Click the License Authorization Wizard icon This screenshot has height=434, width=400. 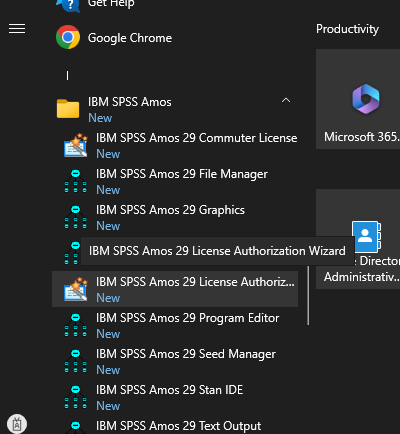pos(76,289)
